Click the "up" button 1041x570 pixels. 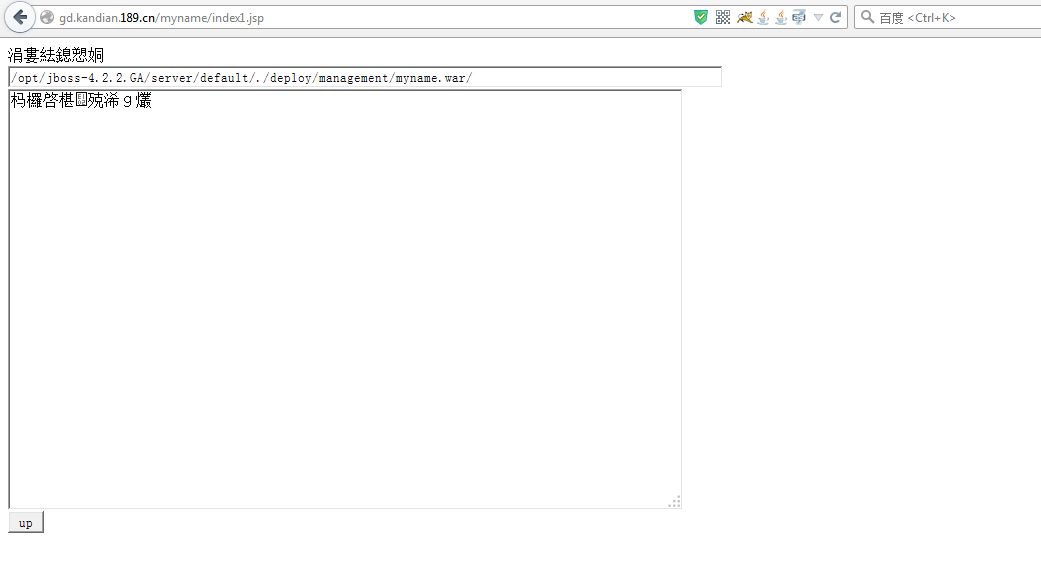pos(26,522)
